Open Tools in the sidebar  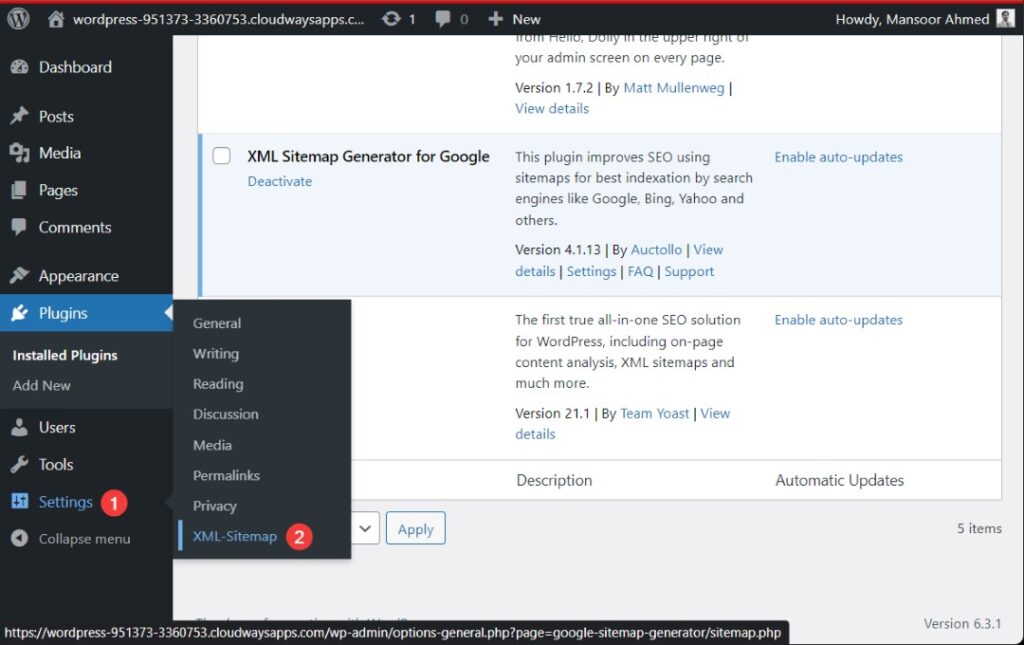pos(56,464)
